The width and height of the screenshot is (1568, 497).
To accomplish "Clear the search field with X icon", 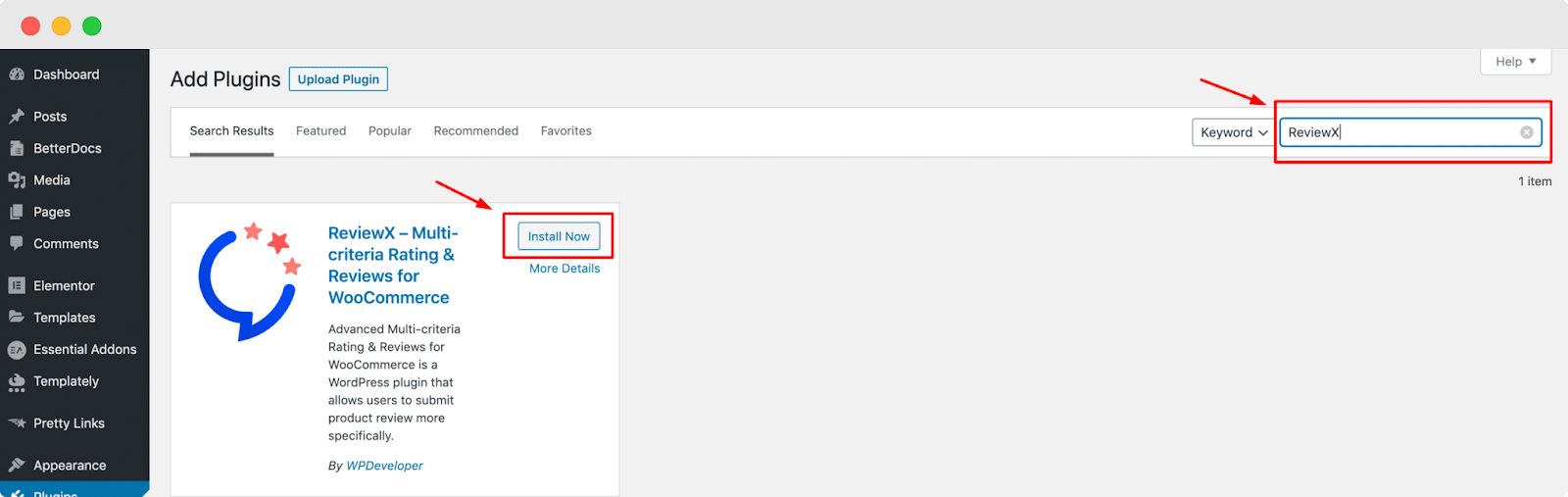I will tap(1527, 132).
